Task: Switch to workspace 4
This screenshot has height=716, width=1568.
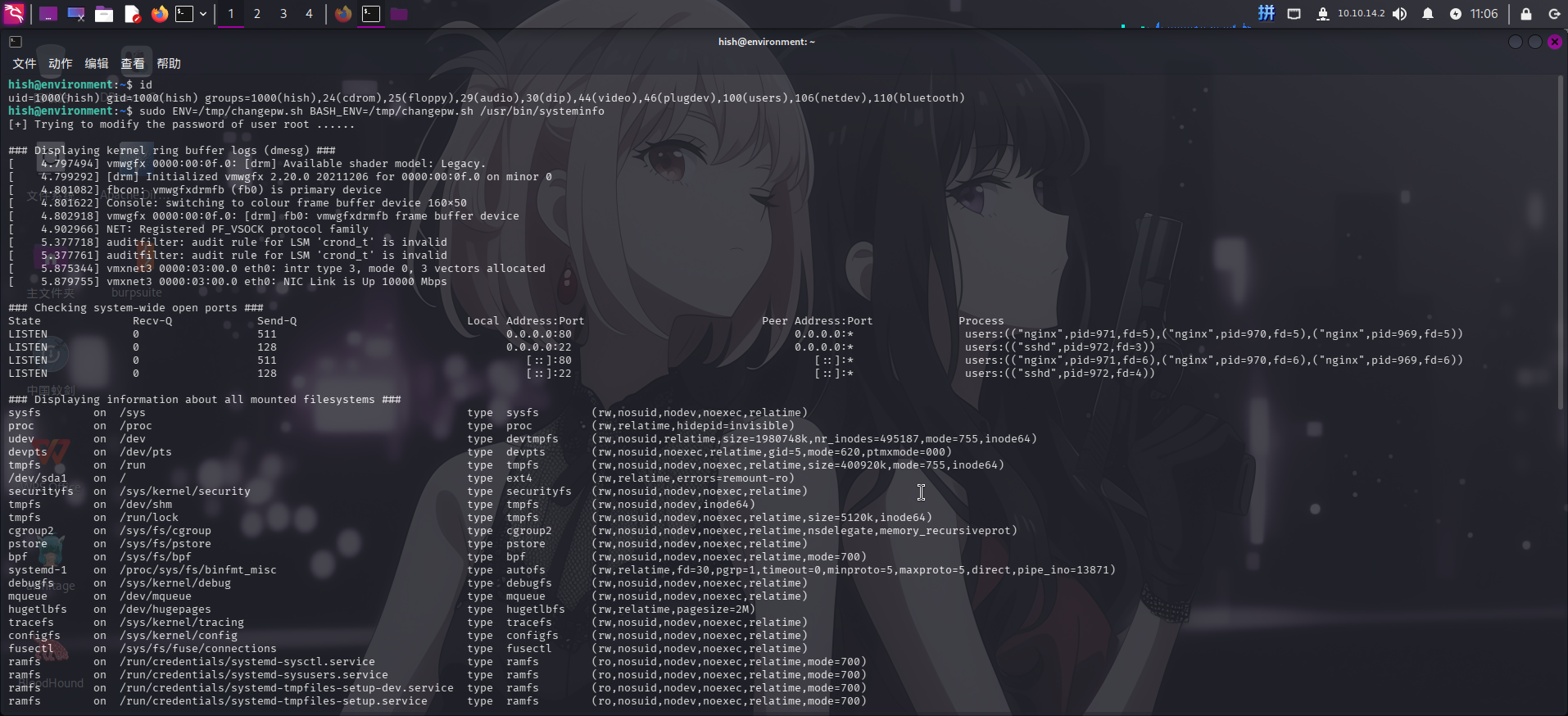Action: (309, 14)
